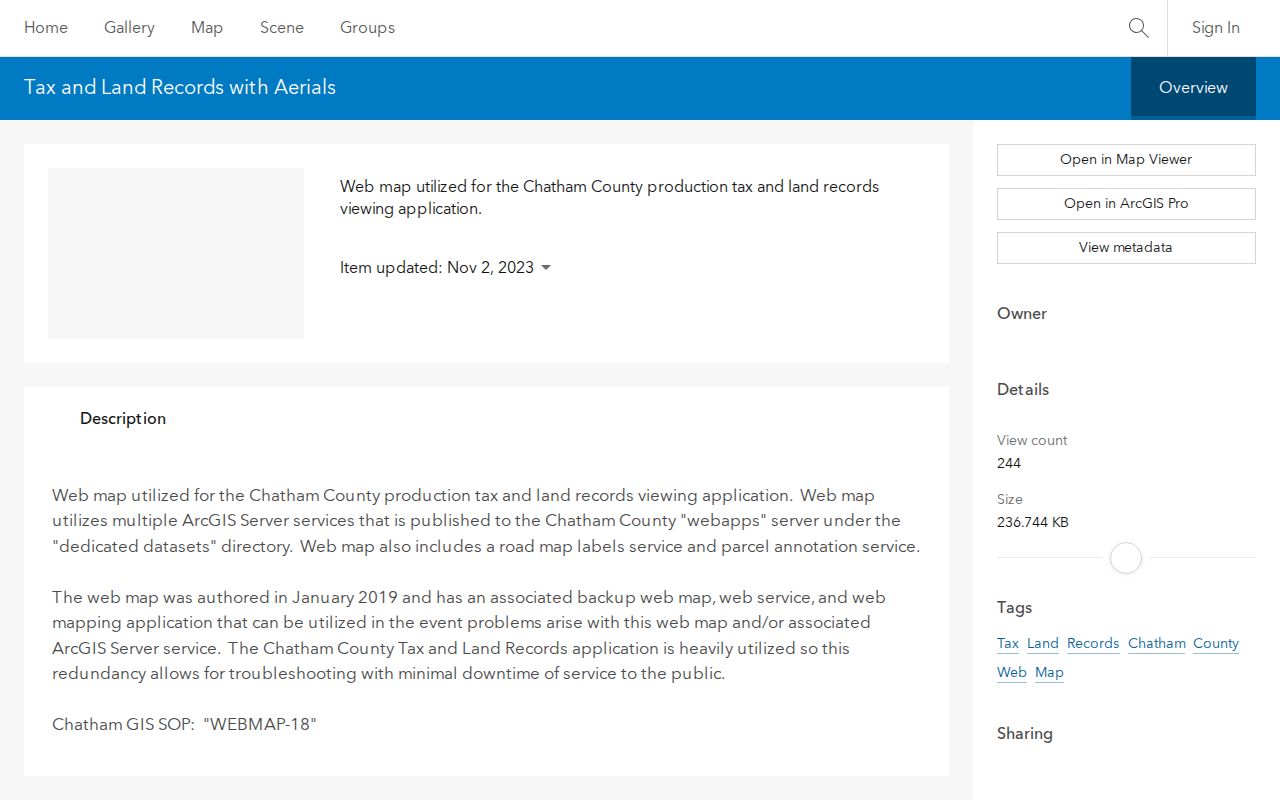Click Open in ArcGIS Pro button

coord(1126,204)
